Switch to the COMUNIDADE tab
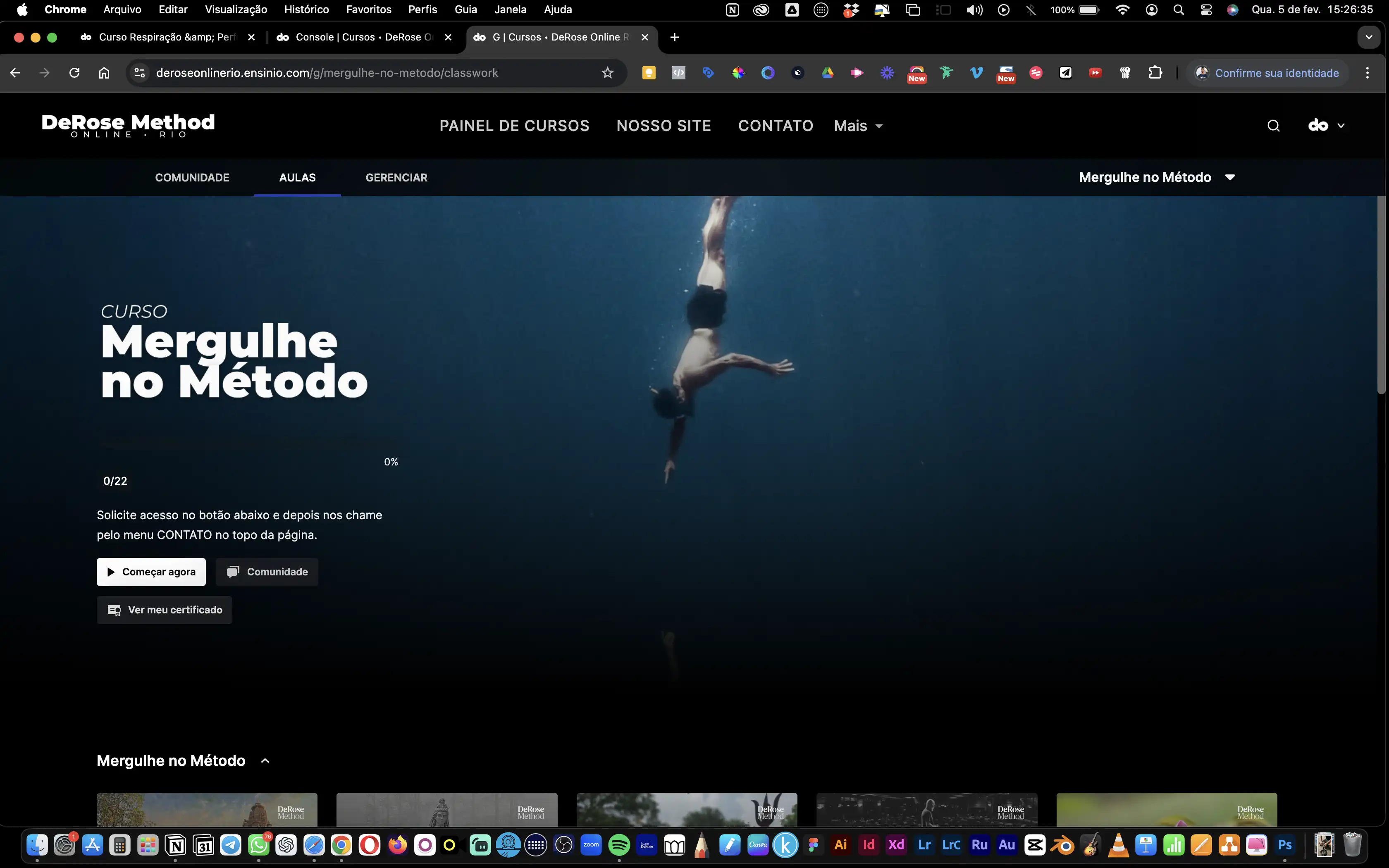The height and width of the screenshot is (868, 1389). pyautogui.click(x=192, y=177)
